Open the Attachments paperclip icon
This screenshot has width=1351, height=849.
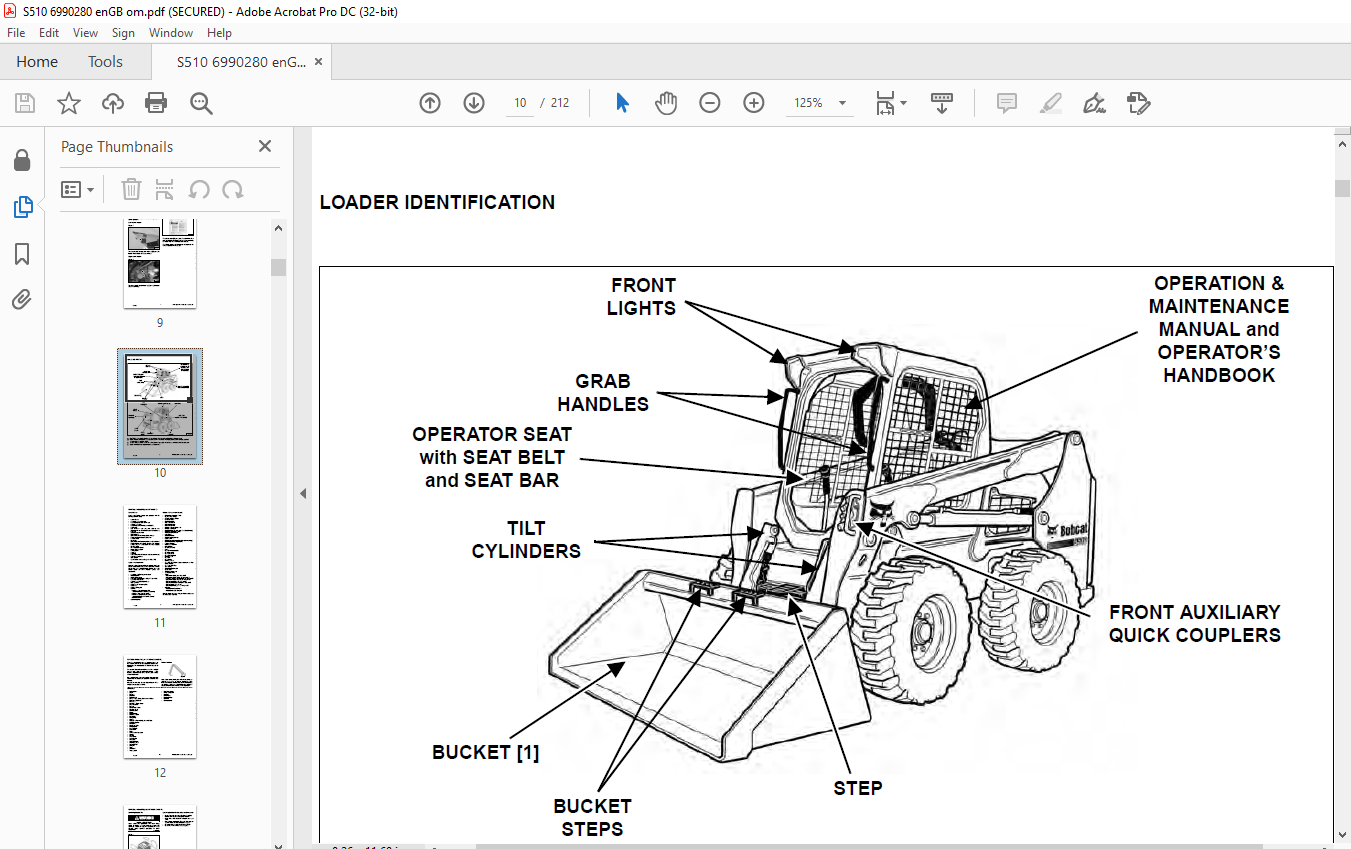[22, 300]
